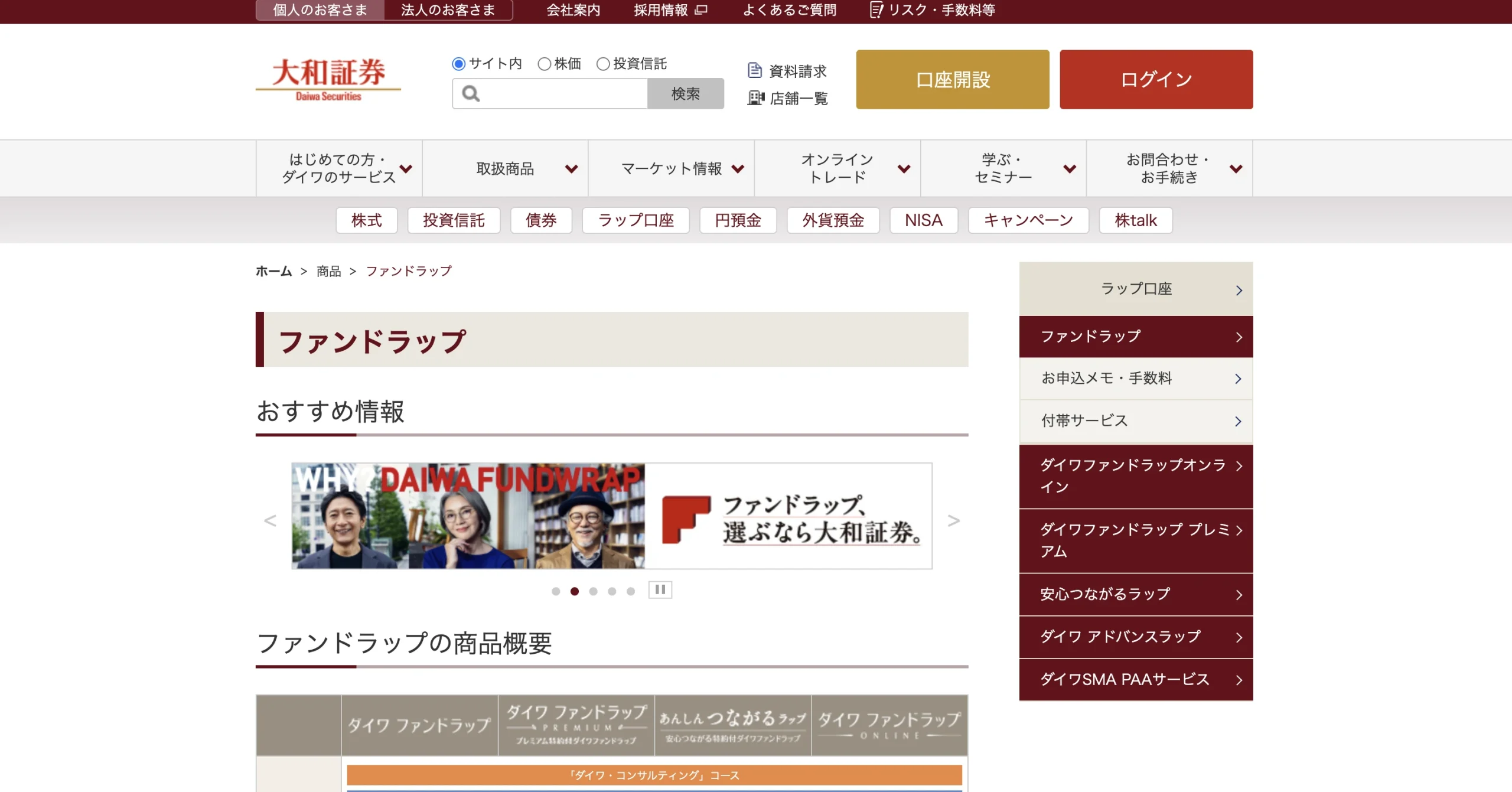Jump to fourth carousel slide dot
This screenshot has width=1512, height=792.
[612, 591]
